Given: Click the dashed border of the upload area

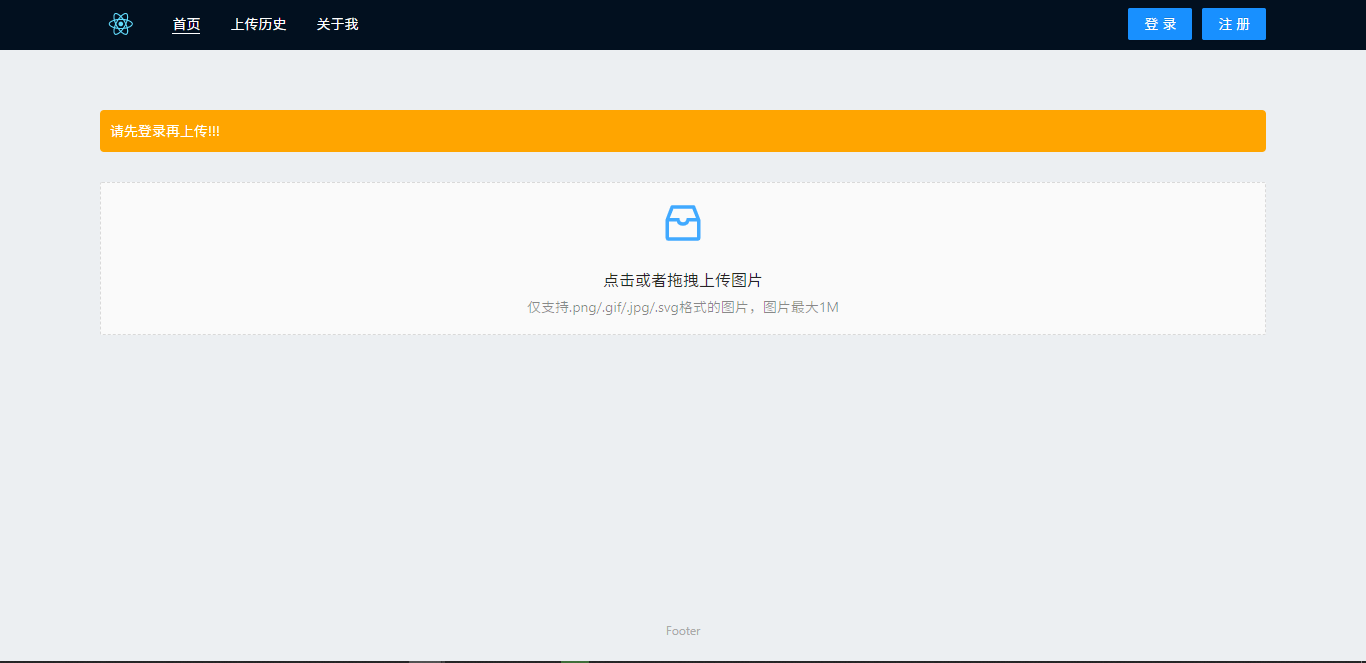Looking at the screenshot, I should click(x=683, y=182).
